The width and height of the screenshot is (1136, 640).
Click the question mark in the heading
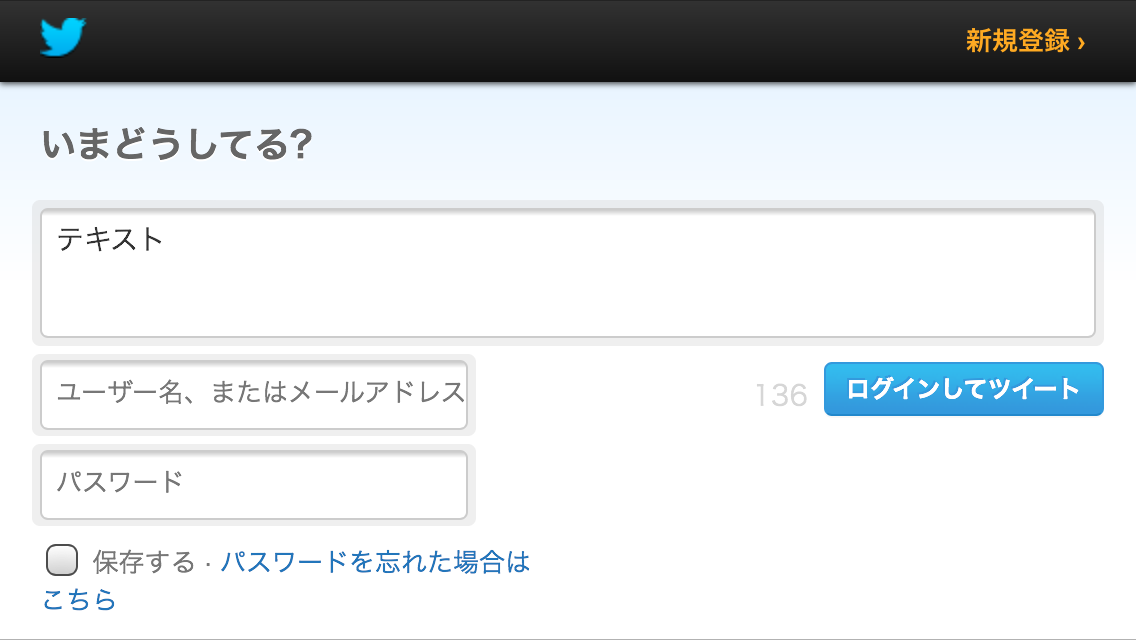(x=300, y=144)
